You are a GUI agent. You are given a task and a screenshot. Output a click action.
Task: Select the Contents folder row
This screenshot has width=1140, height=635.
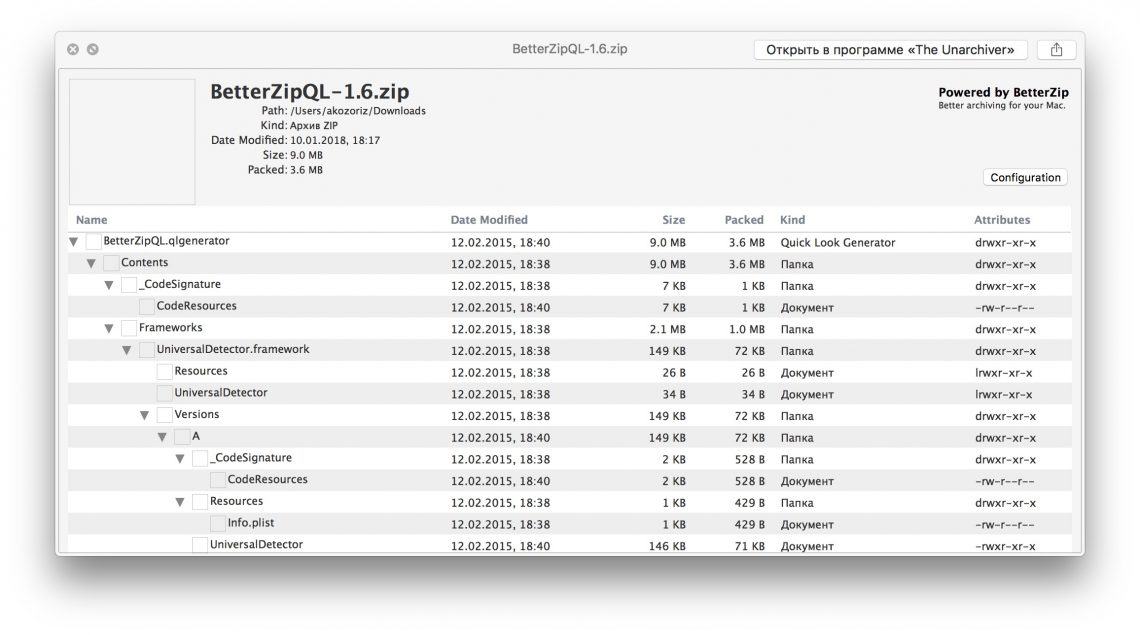click(x=569, y=263)
